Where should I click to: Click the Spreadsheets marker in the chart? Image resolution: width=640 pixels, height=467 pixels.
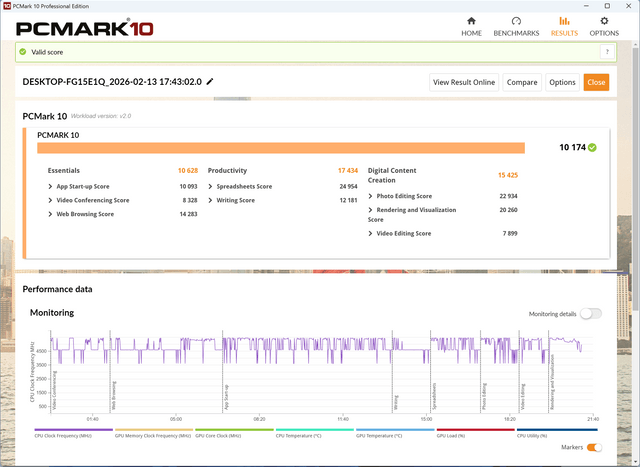click(x=434, y=396)
